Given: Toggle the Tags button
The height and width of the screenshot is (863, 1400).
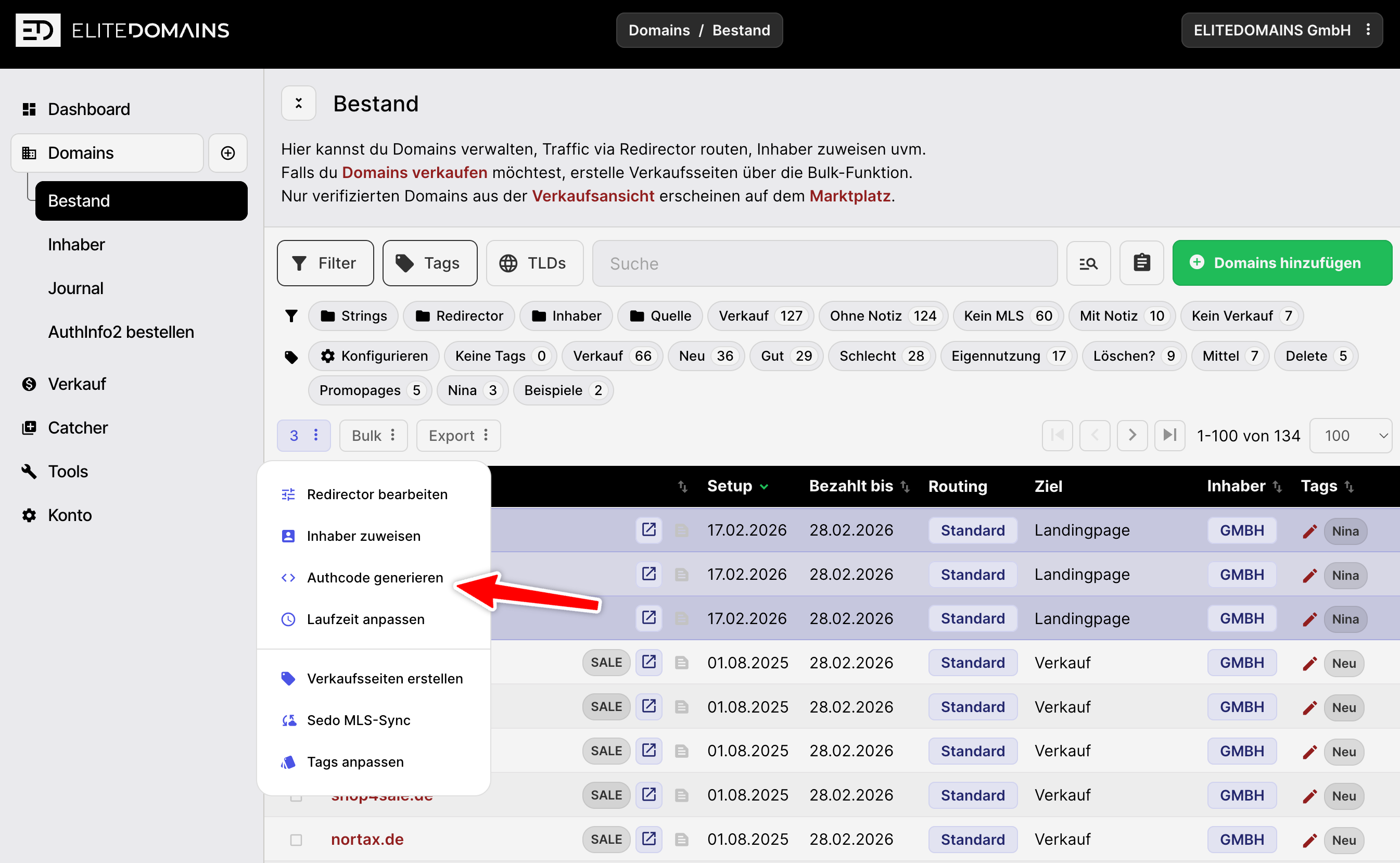Looking at the screenshot, I should 430,263.
